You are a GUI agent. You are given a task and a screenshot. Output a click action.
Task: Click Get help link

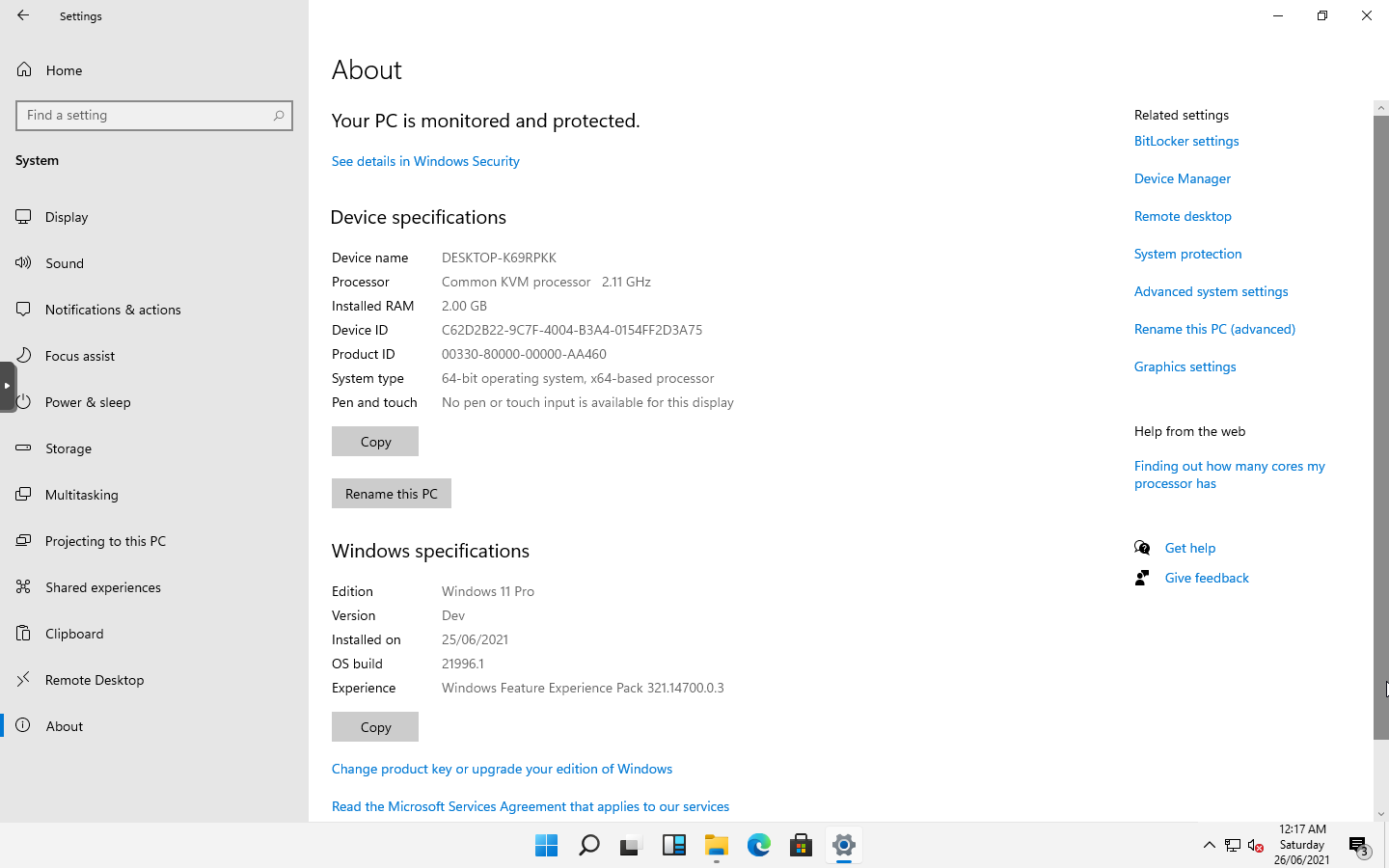1190,548
